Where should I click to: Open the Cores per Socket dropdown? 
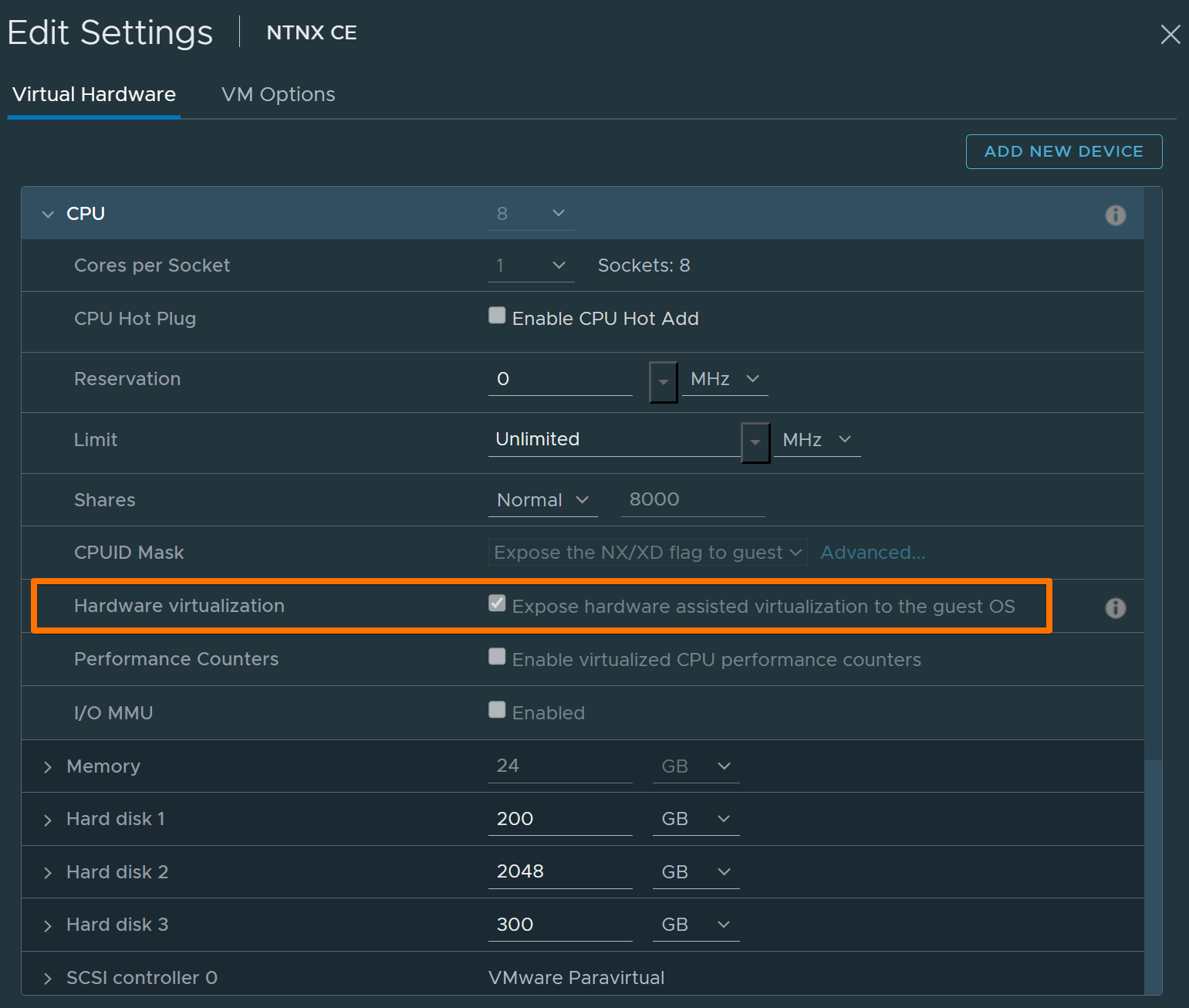point(558,265)
